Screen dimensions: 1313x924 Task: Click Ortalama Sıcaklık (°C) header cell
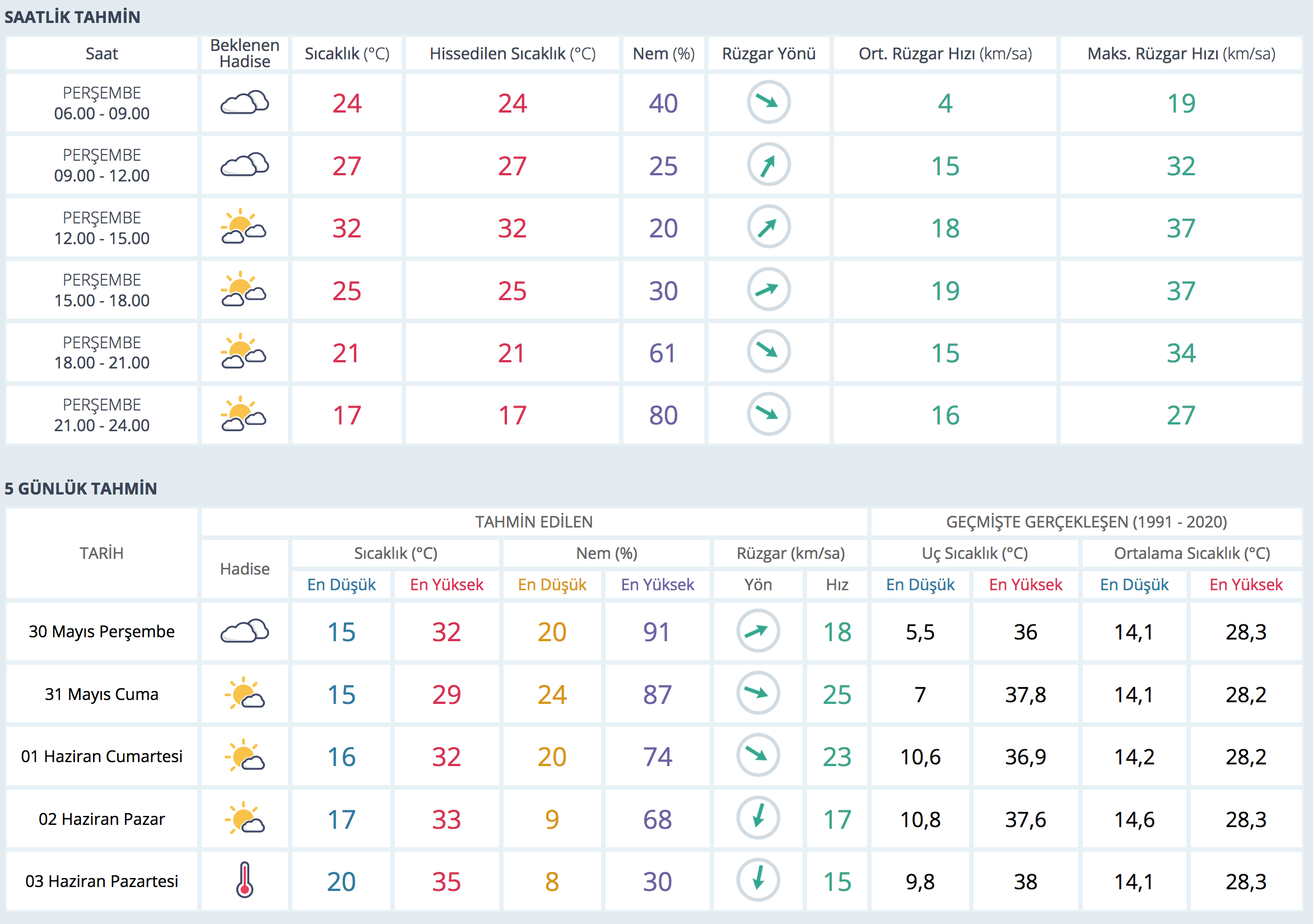pos(1191,553)
